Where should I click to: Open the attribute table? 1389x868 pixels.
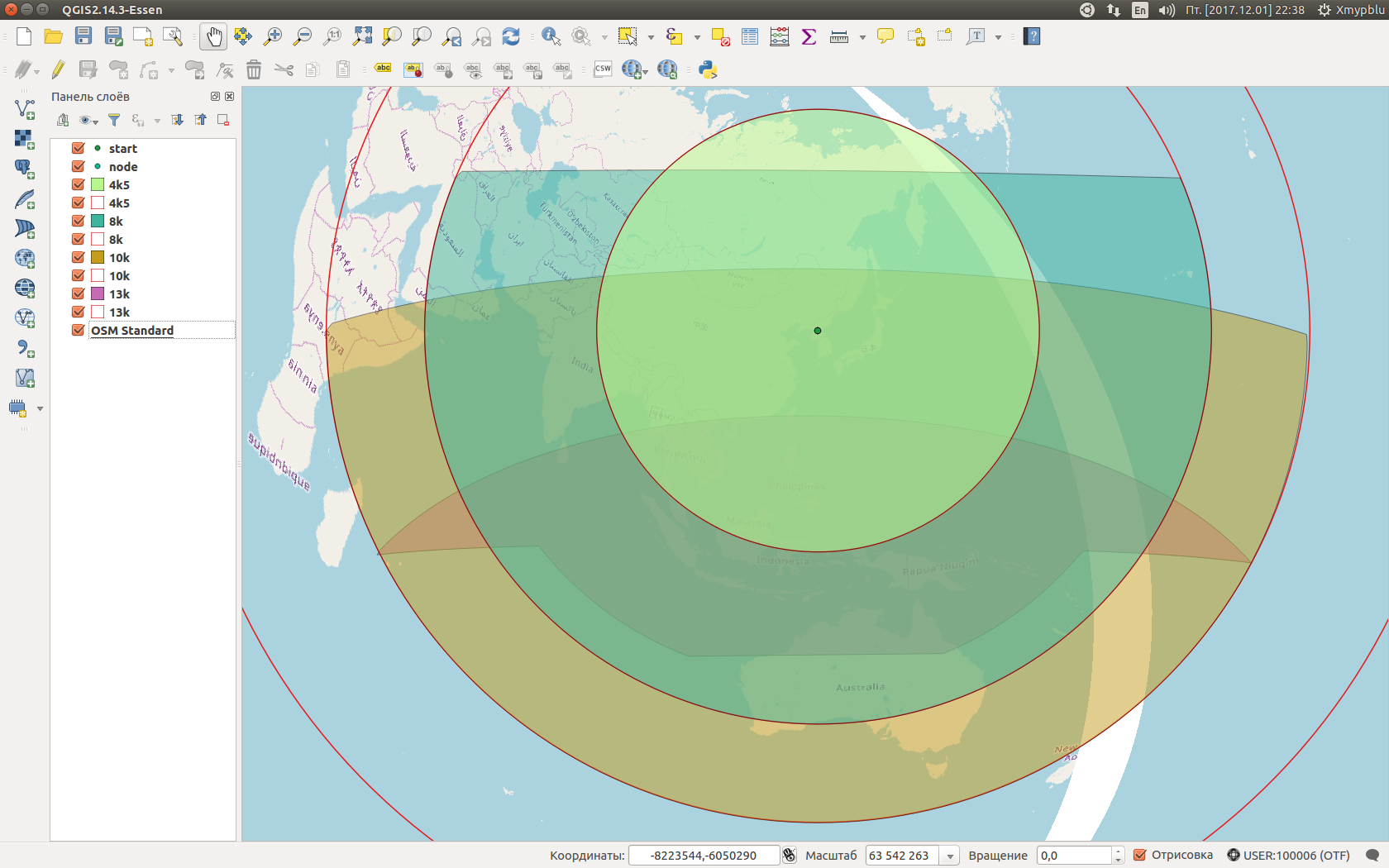pyautogui.click(x=749, y=36)
